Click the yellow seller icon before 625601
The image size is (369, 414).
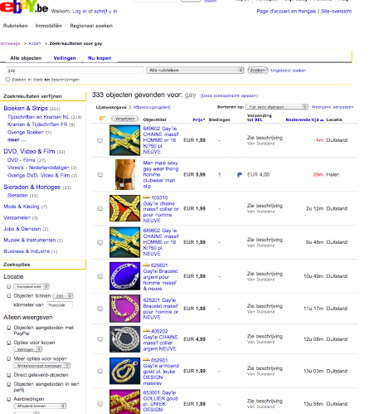146,265
